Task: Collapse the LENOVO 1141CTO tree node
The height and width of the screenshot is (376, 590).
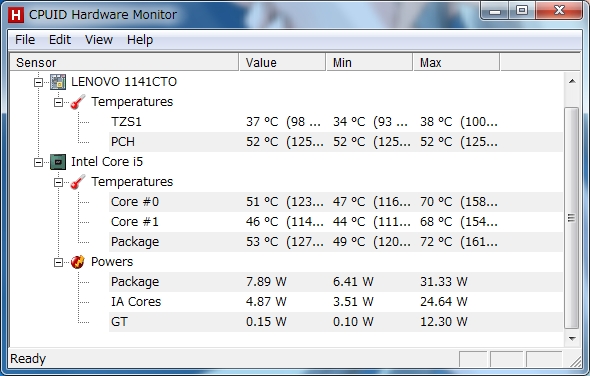Action: 38,82
